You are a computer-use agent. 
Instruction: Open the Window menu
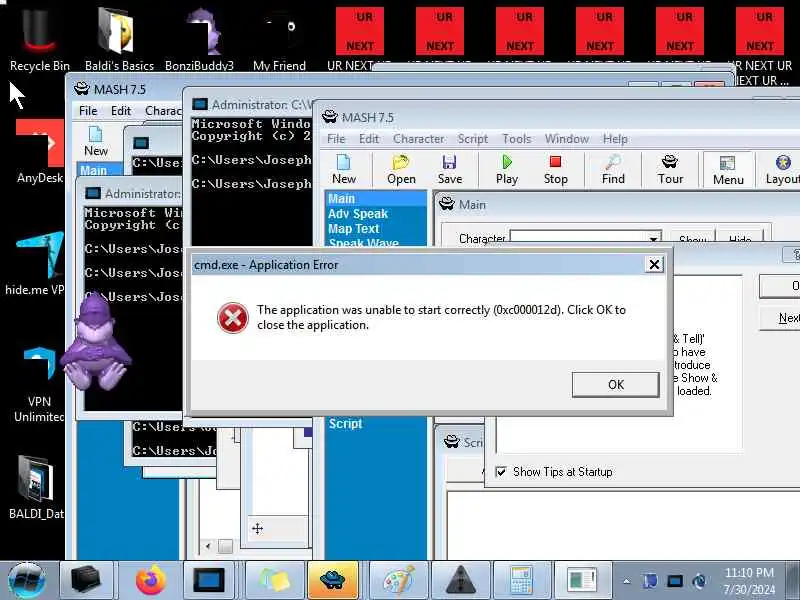click(566, 139)
